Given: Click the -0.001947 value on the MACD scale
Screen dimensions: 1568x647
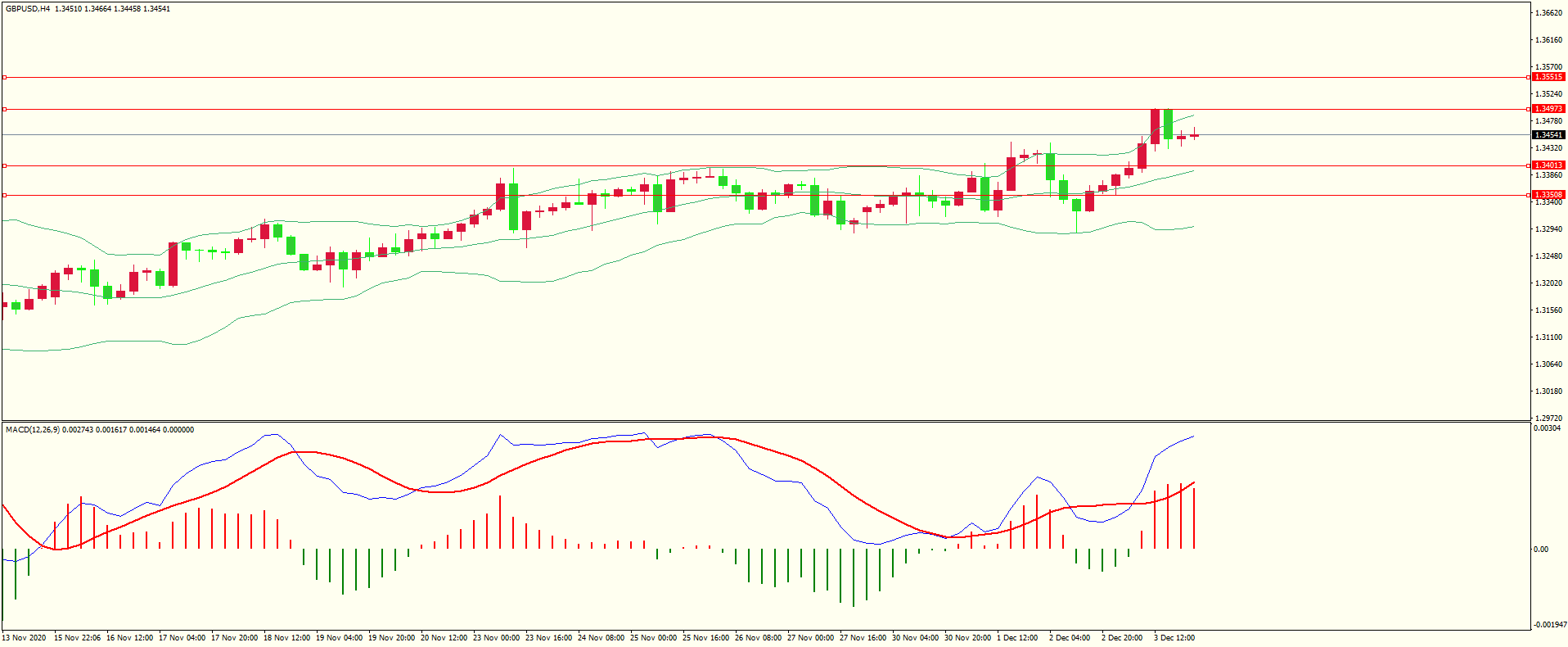Looking at the screenshot, I should click(x=1549, y=625).
